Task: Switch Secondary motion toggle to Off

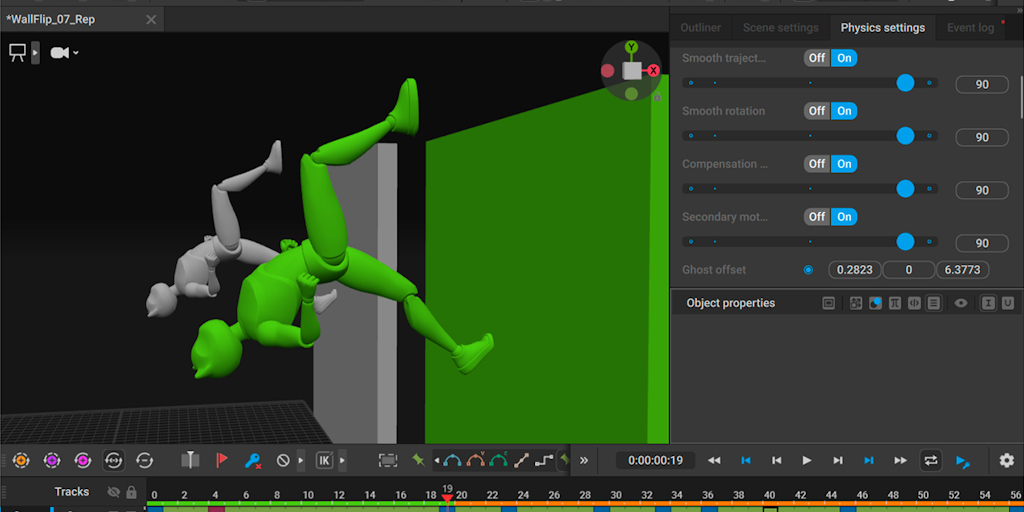Action: (817, 216)
